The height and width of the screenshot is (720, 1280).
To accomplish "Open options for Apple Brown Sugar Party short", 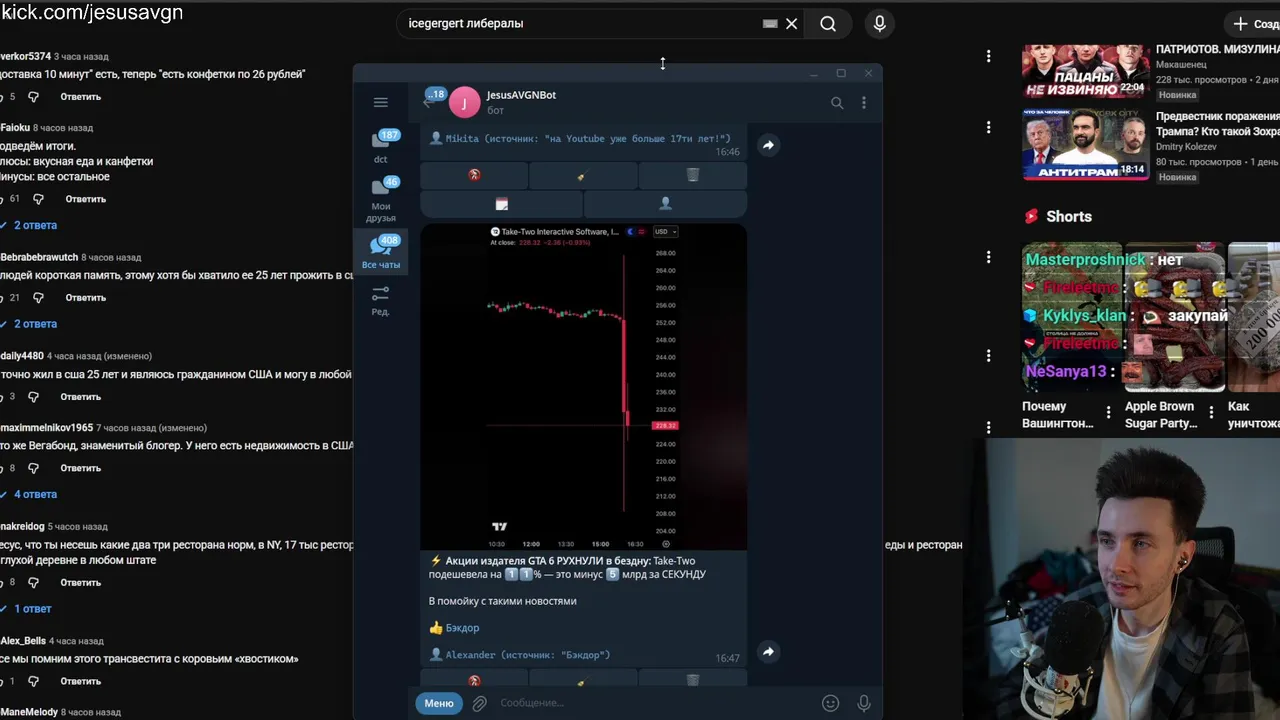I will (x=1211, y=412).
